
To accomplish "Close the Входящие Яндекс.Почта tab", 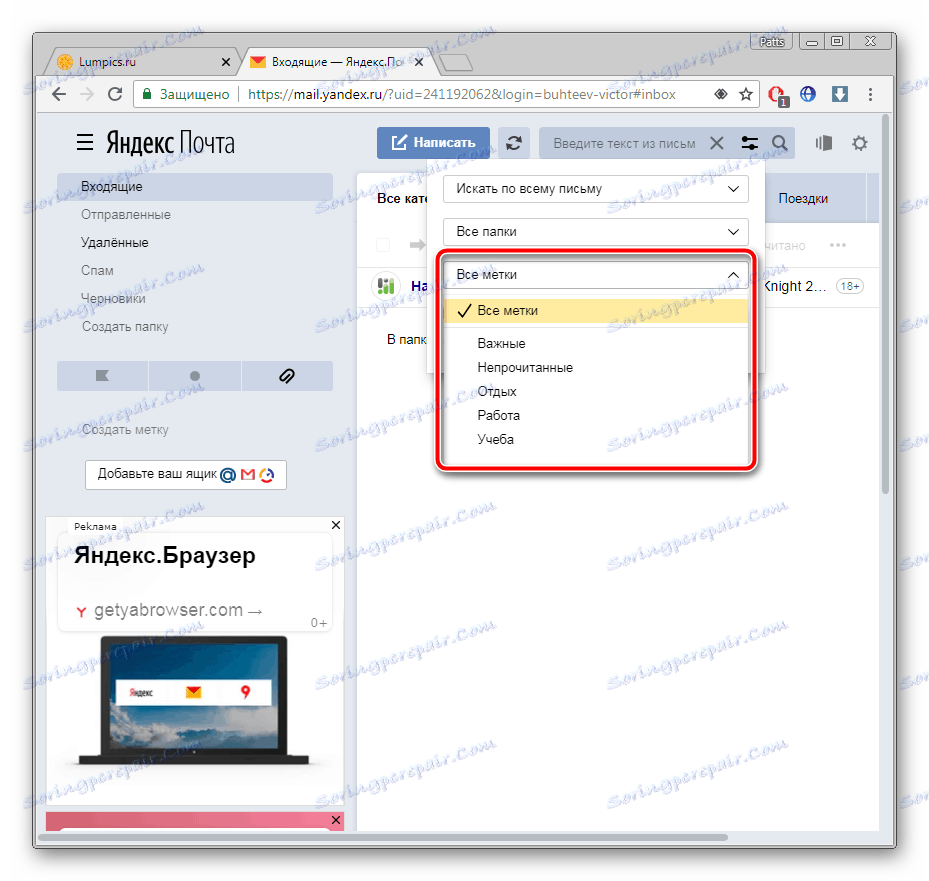I will coord(419,62).
